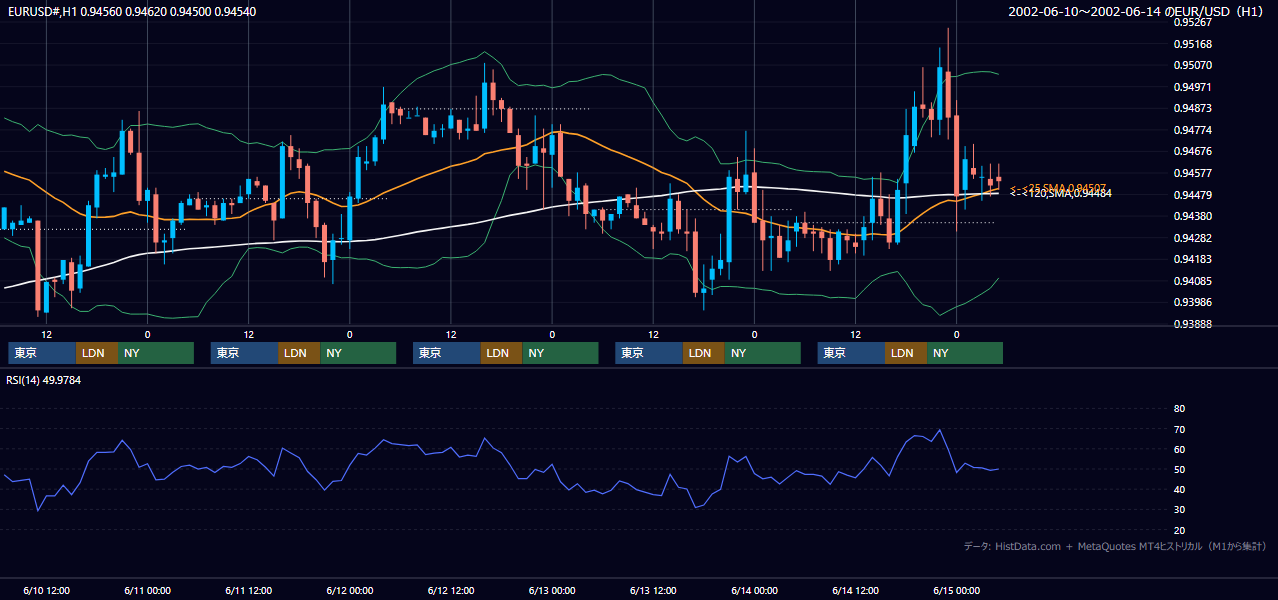Click price level 0.93986 on price axis
Viewport: 1278px width, 600px height.
1194,302
